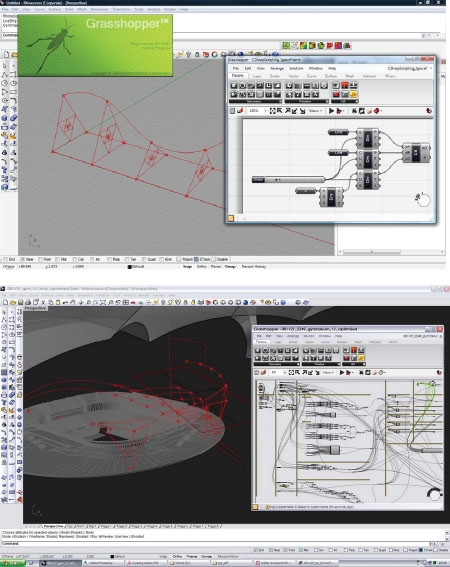Toggle Perp osnap checkbox in upper Rhino window
The width and height of the screenshot is (450, 567).
(x=110, y=259)
